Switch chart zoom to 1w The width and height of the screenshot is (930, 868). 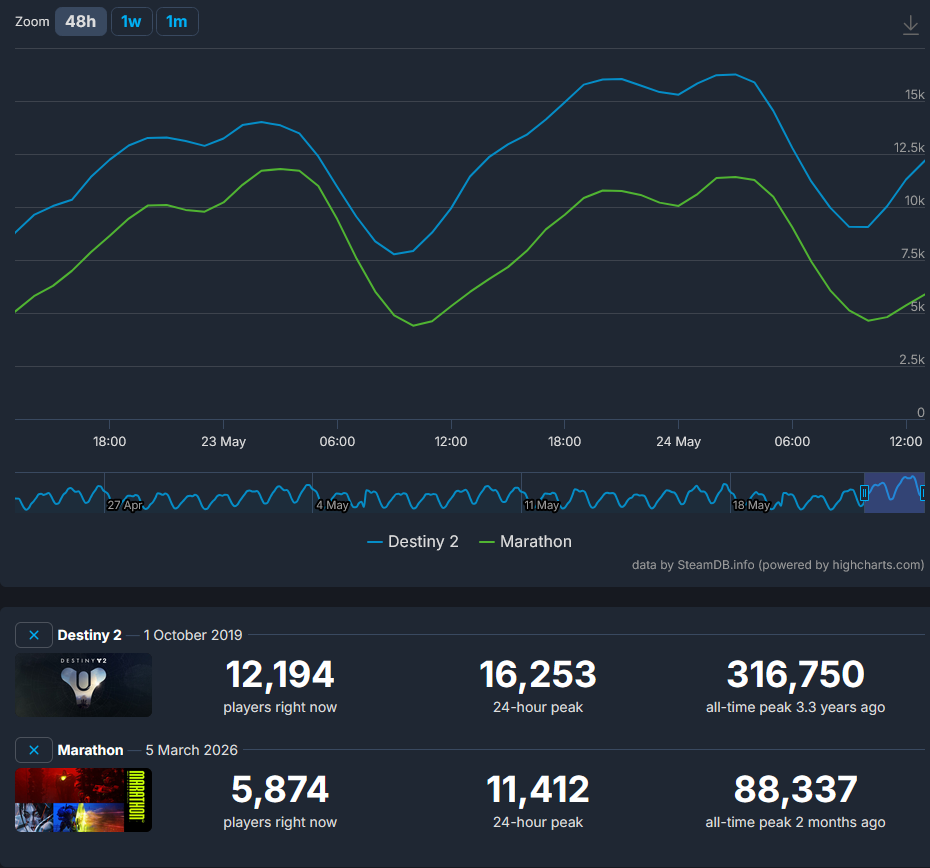[131, 22]
